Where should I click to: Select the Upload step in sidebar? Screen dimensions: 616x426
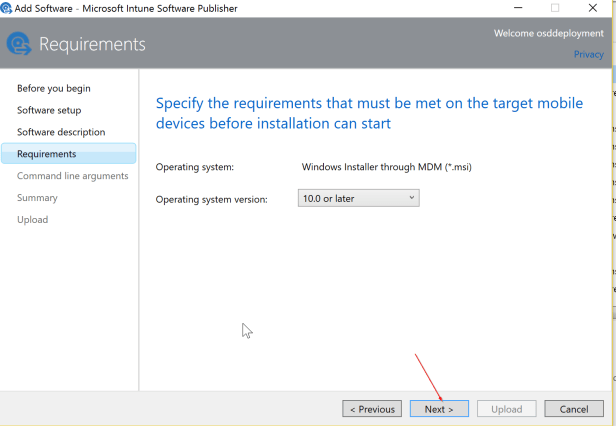tap(33, 220)
